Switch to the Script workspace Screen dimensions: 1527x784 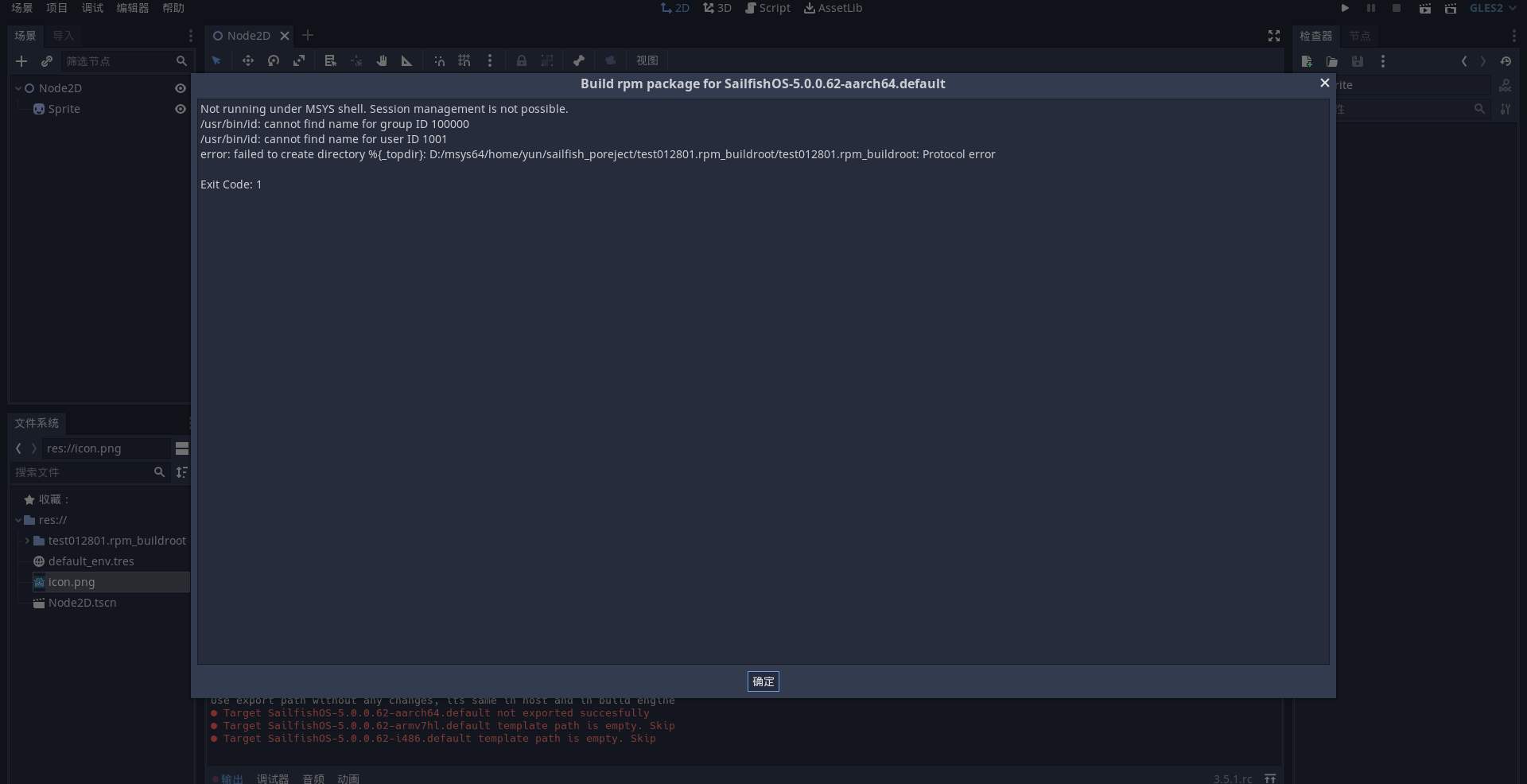pos(767,8)
